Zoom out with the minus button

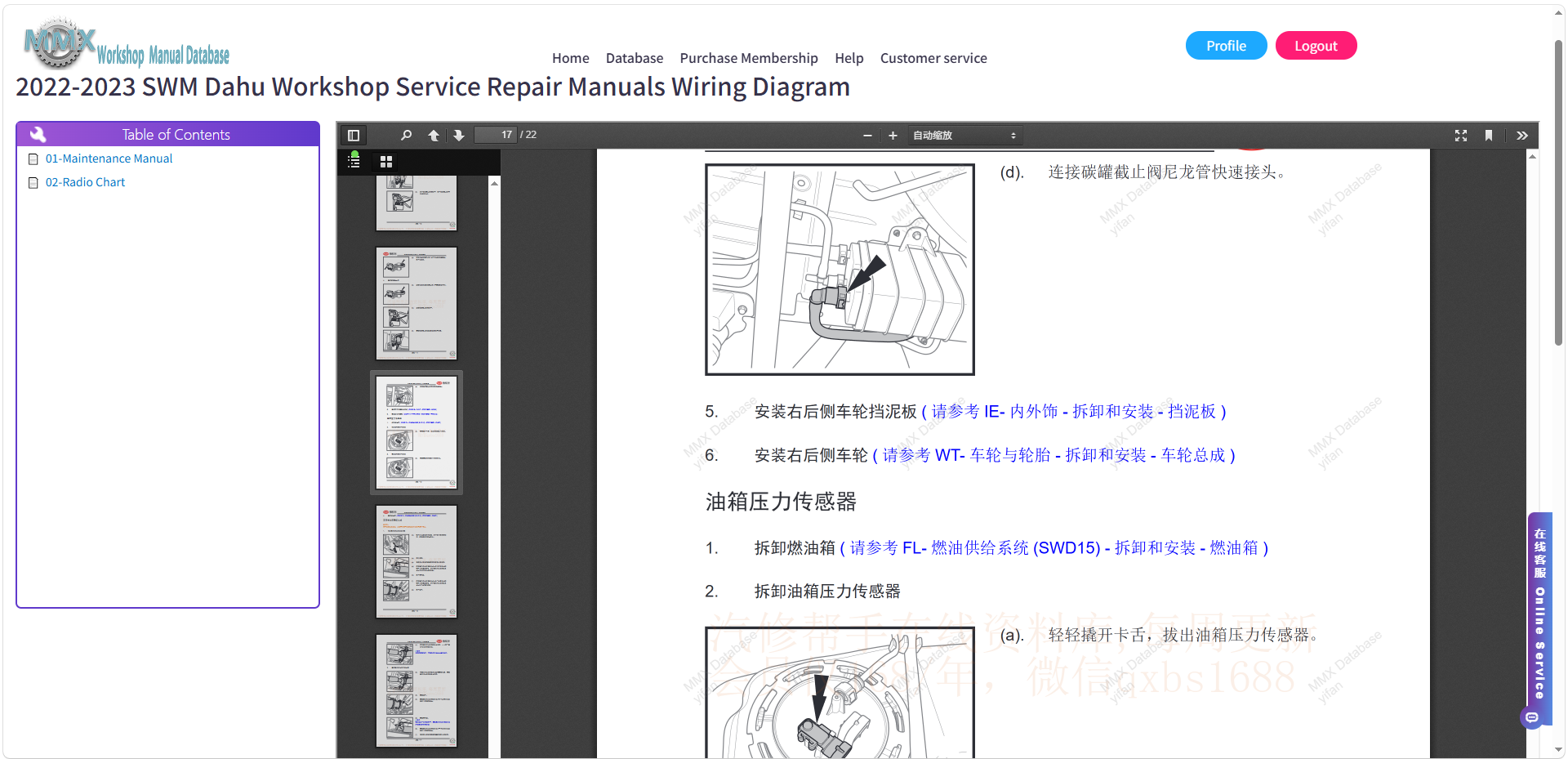click(867, 136)
